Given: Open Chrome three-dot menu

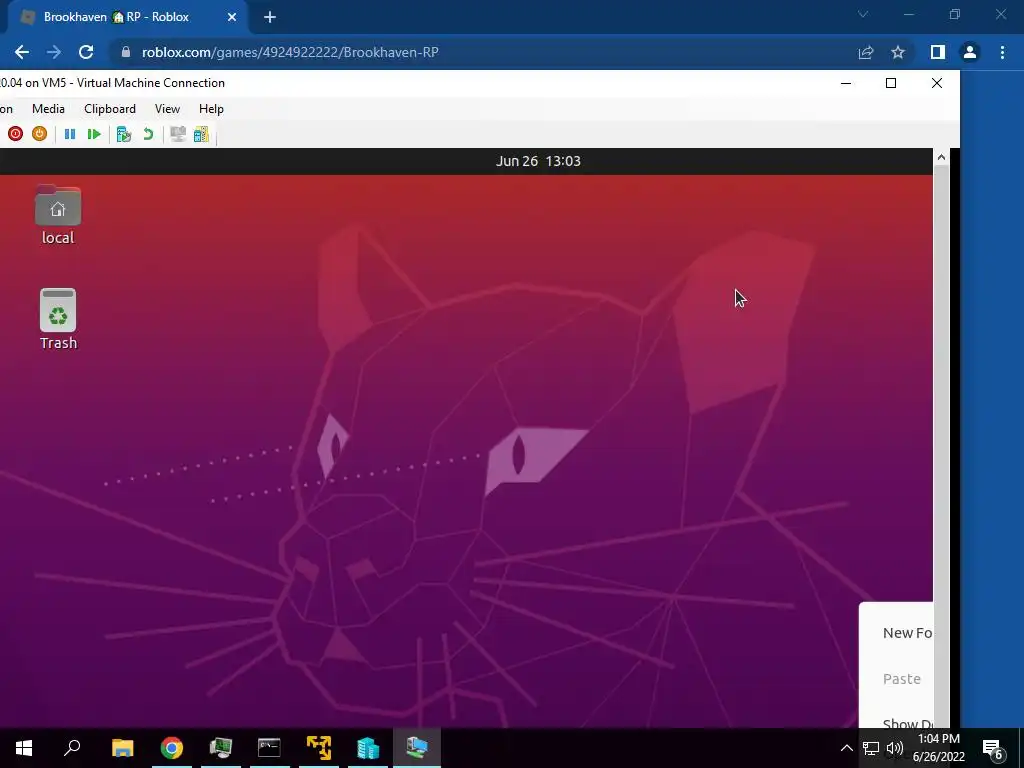Looking at the screenshot, I should pyautogui.click(x=1002, y=52).
